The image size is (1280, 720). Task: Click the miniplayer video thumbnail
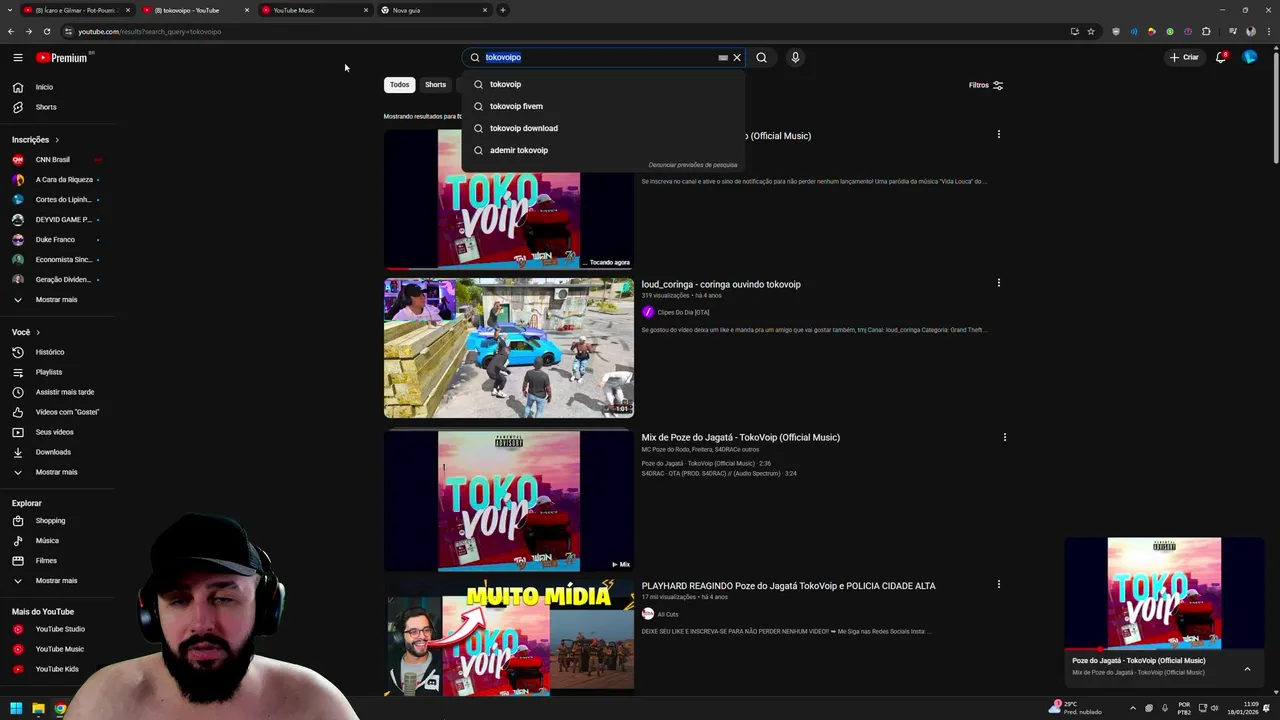tap(1164, 593)
